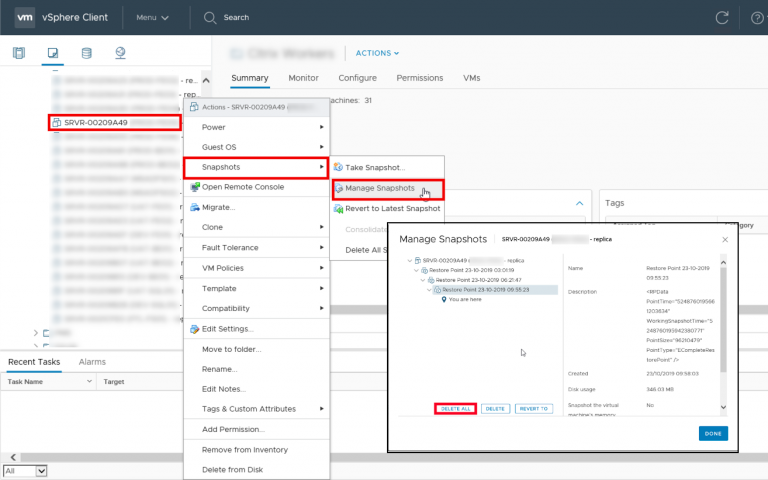Click the Target column header
Screen dimensions: 768x480
[x=114, y=382]
